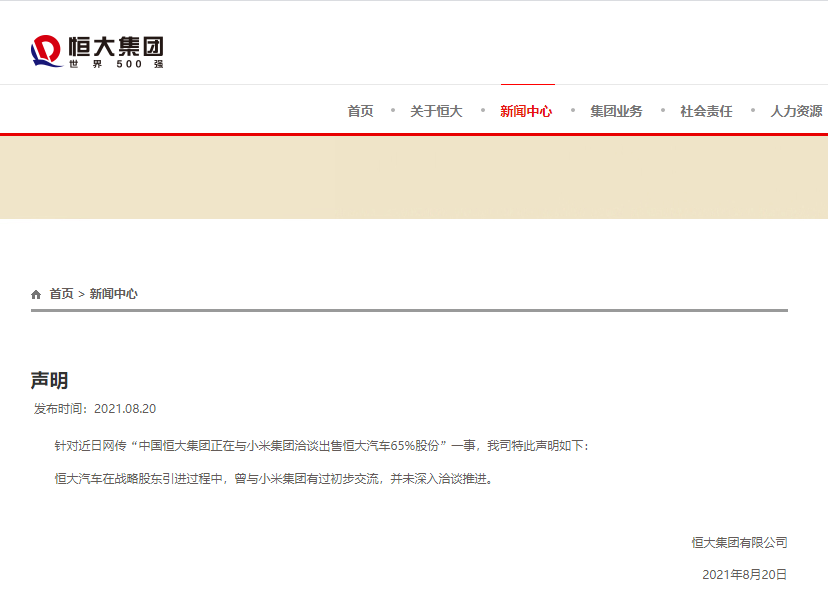Viewport: 828px width, 598px height.
Task: Click the 发布时间：2021.08.20 date text
Action: click(95, 409)
